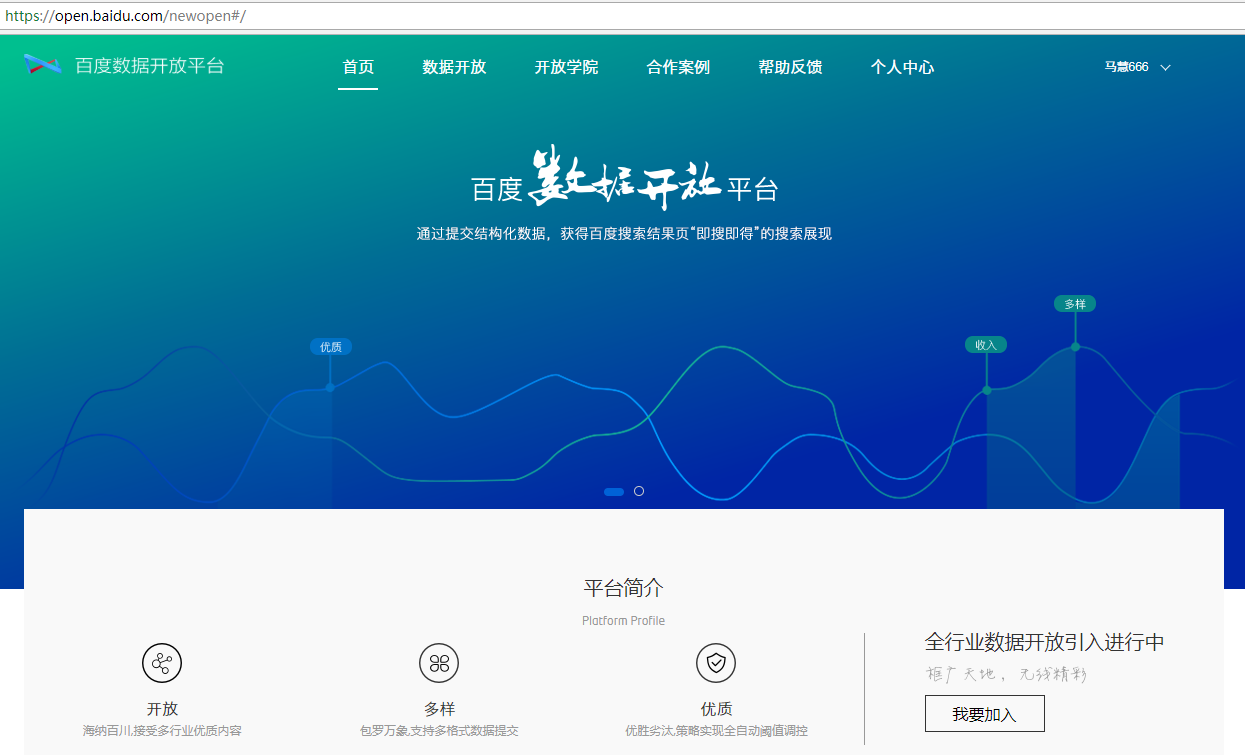Viewport: 1245px width, 755px height.
Task: Open the 首页 navigation tab
Action: coord(358,67)
